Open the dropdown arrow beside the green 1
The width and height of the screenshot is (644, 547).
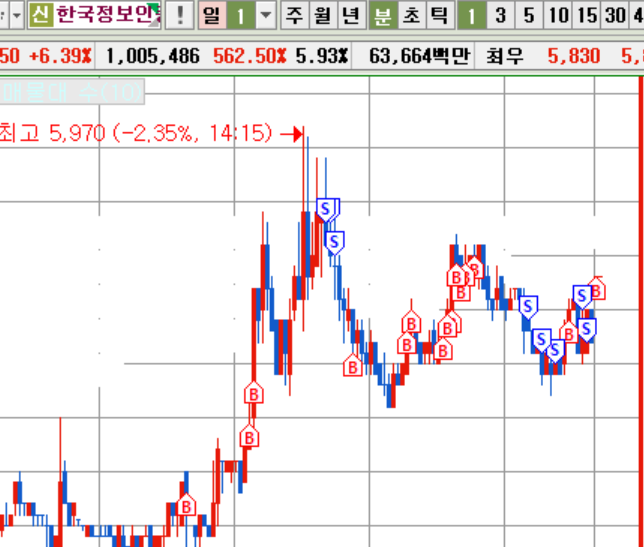pyautogui.click(x=265, y=14)
